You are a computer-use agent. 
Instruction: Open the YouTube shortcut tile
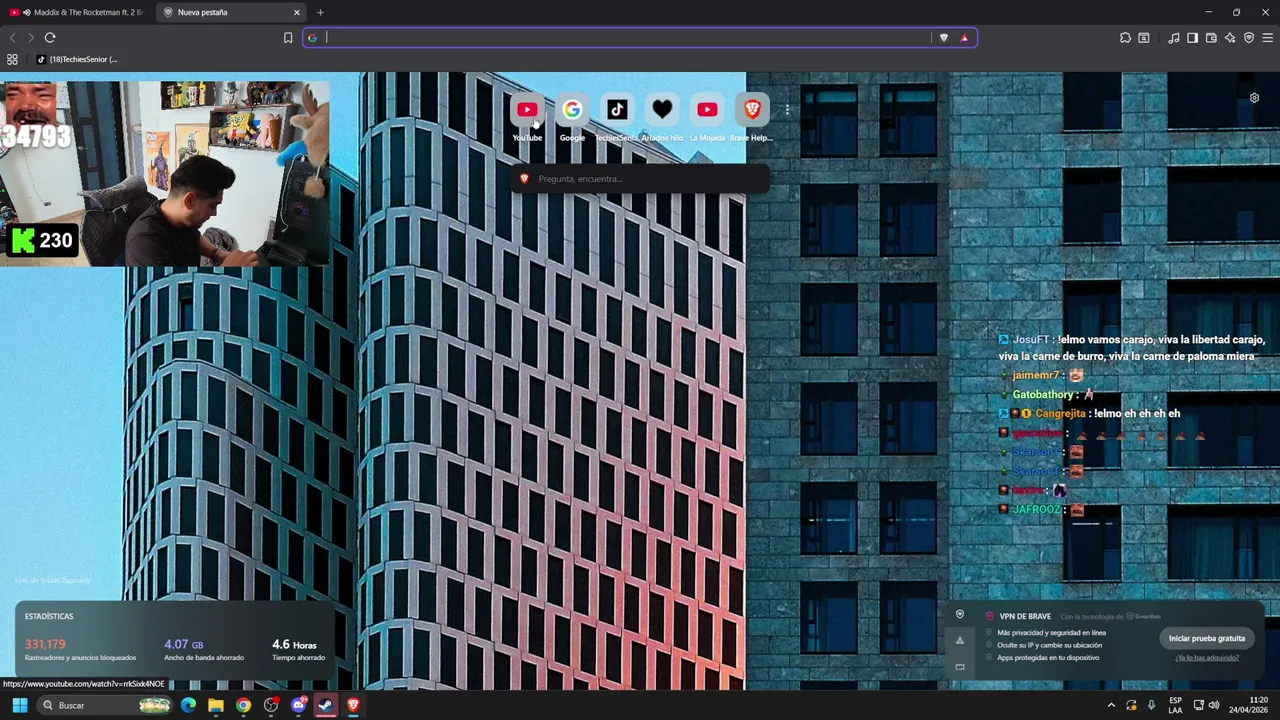[x=527, y=110]
